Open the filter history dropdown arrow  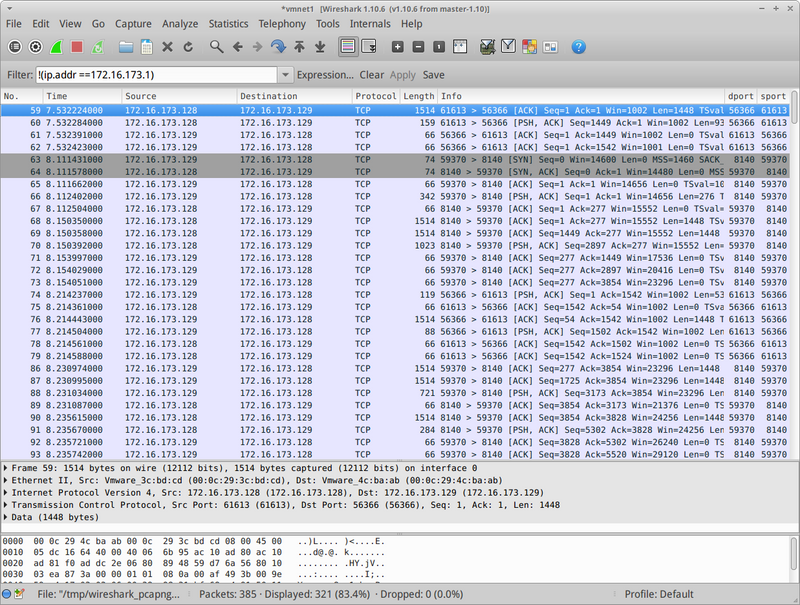tap(285, 75)
